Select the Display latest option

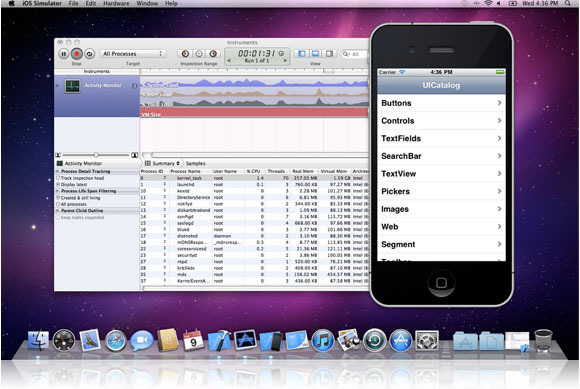pos(71,185)
